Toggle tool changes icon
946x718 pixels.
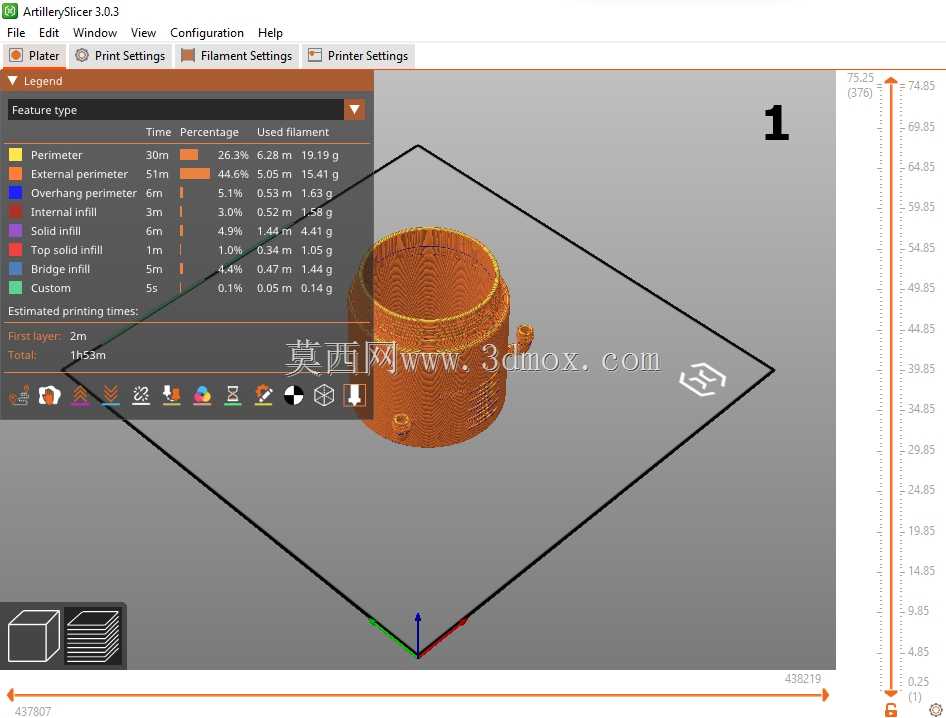172,396
